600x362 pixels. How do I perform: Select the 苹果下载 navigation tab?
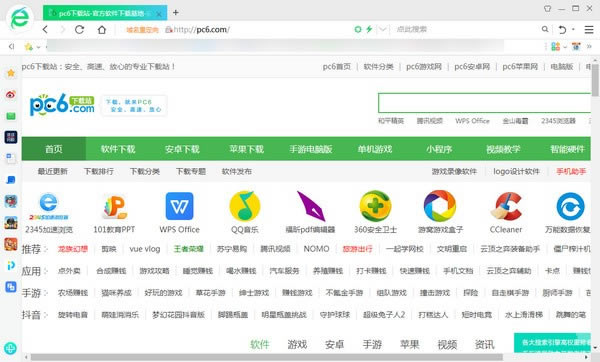[246, 149]
